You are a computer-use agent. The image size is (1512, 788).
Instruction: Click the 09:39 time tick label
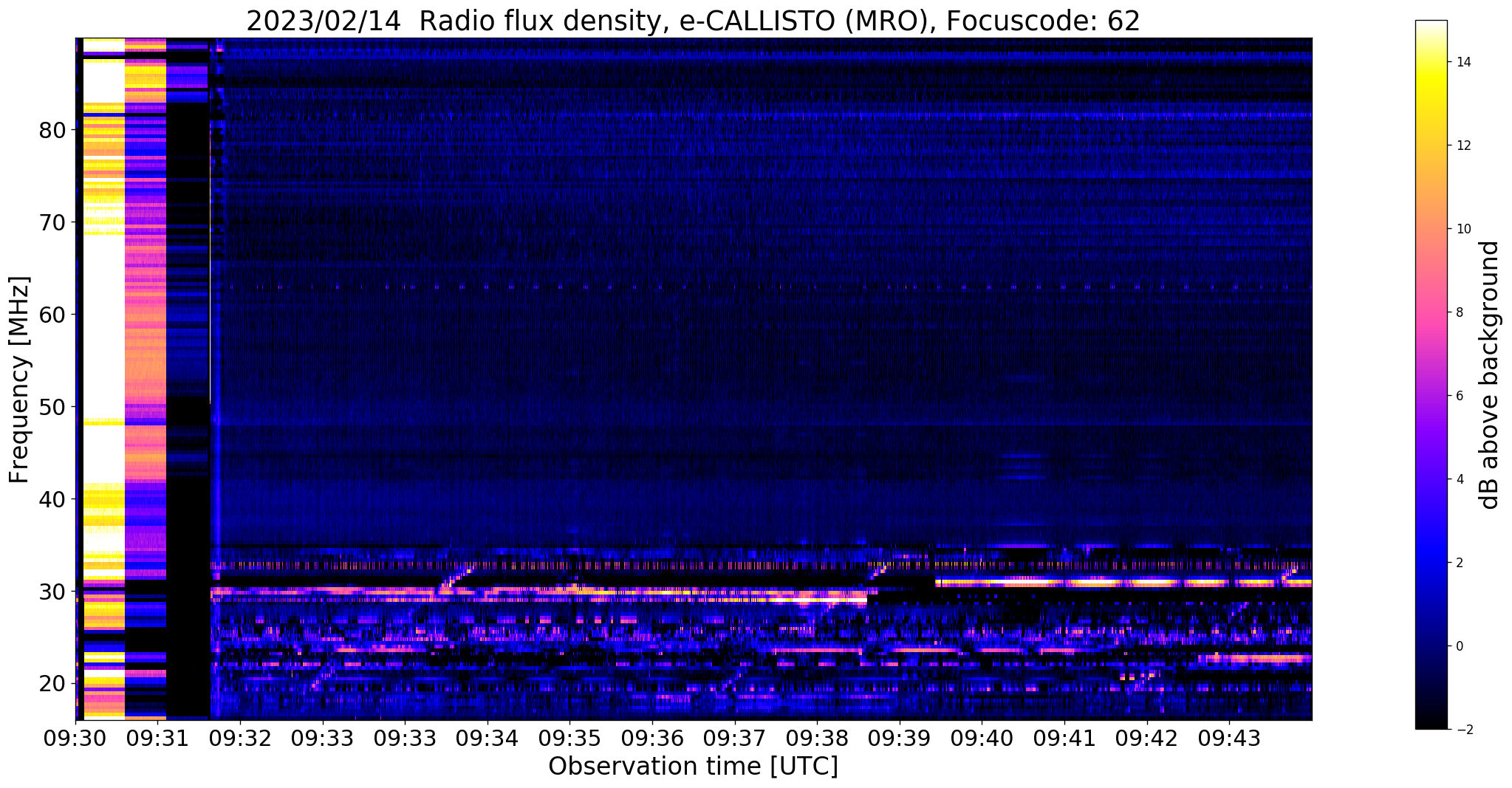(x=900, y=739)
